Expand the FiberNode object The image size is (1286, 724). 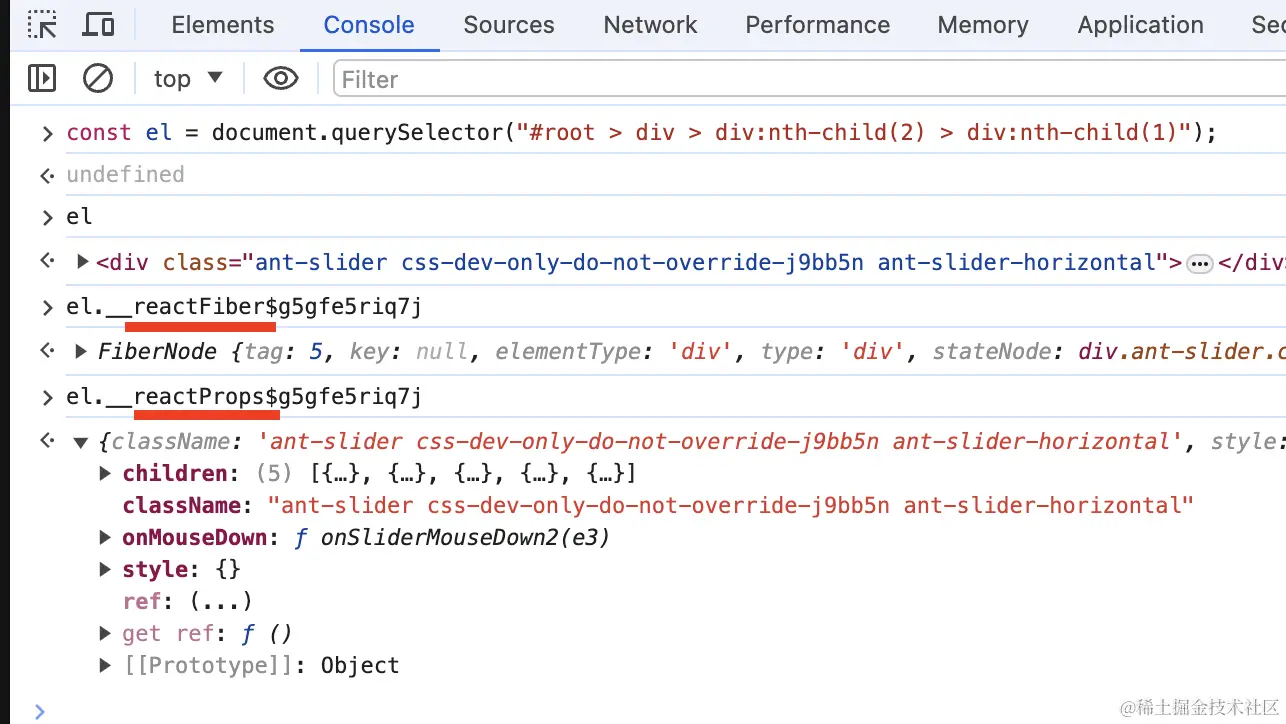[x=82, y=351]
